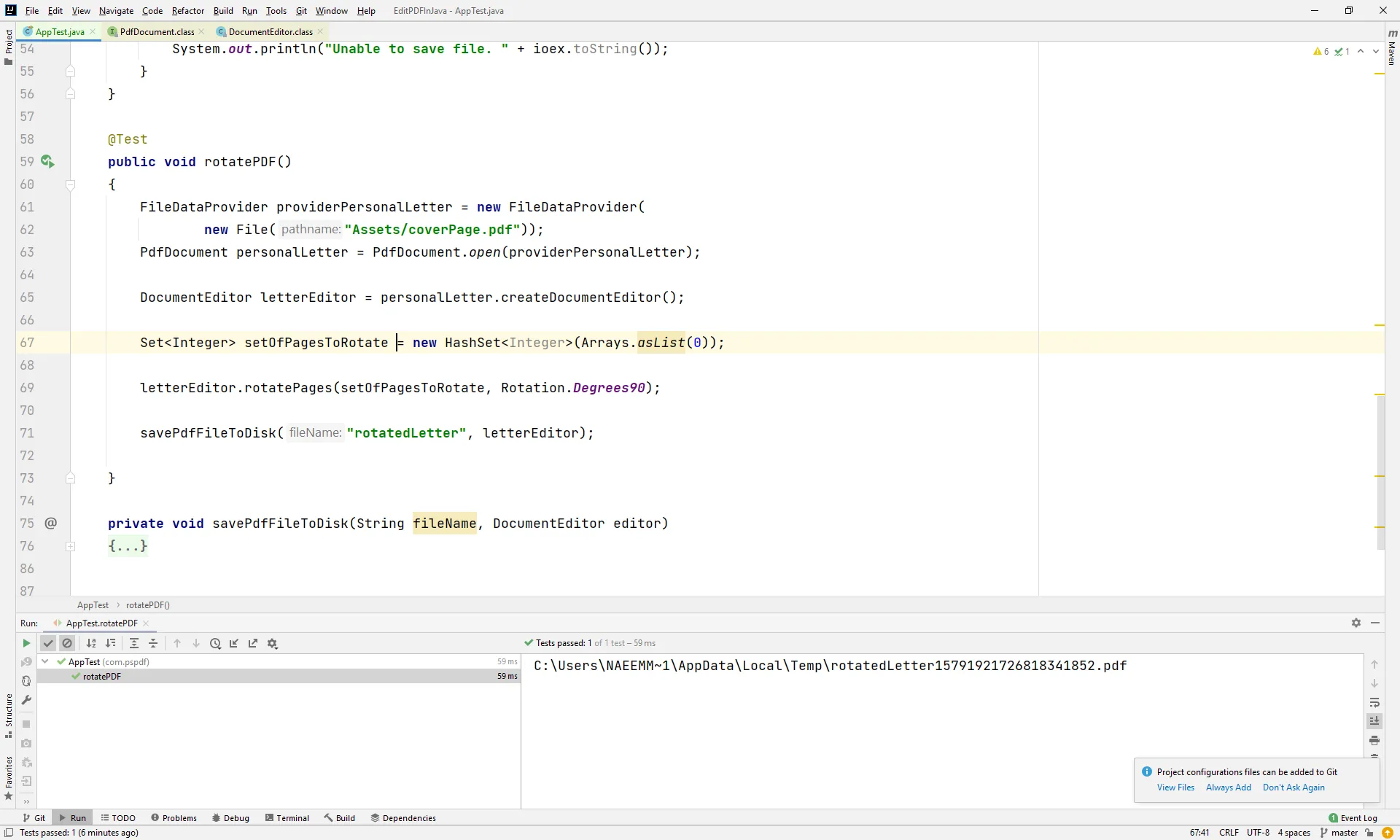Image resolution: width=1400 pixels, height=840 pixels.
Task: Open the Navigate menu
Action: [x=116, y=10]
